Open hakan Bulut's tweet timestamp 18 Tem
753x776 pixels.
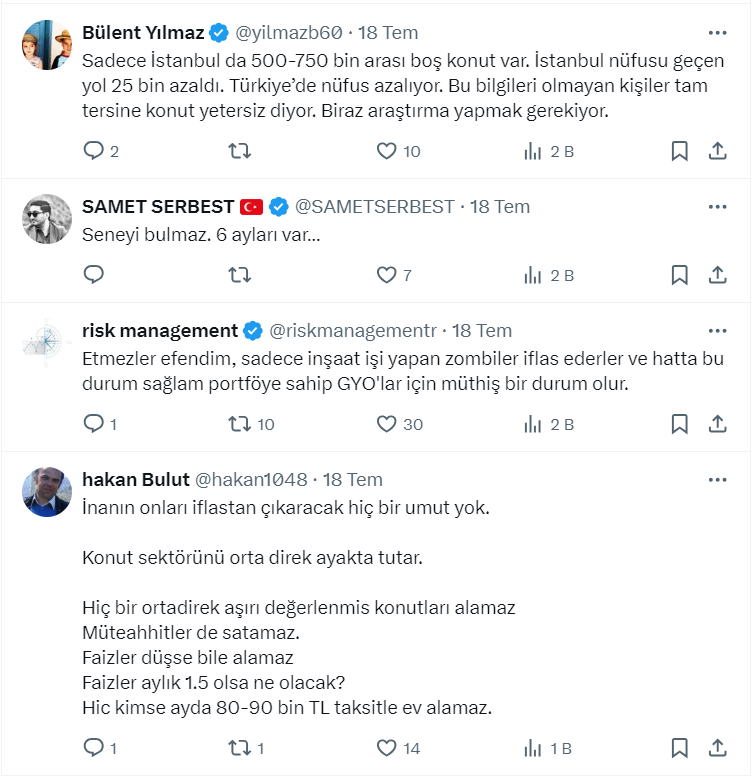click(353, 480)
